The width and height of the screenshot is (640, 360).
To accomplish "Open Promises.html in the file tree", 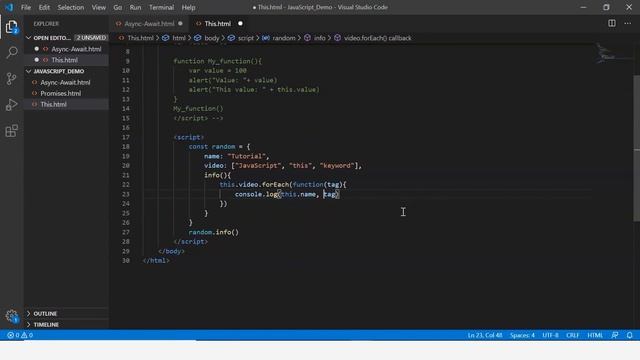I will [60, 93].
